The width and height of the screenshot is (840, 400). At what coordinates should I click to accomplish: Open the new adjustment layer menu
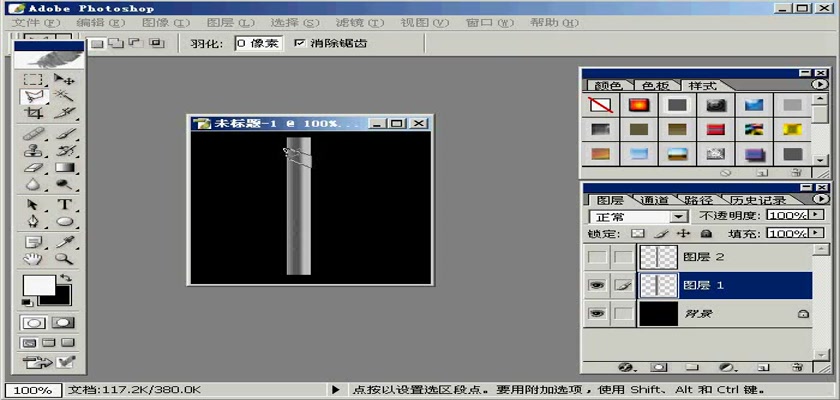(726, 367)
